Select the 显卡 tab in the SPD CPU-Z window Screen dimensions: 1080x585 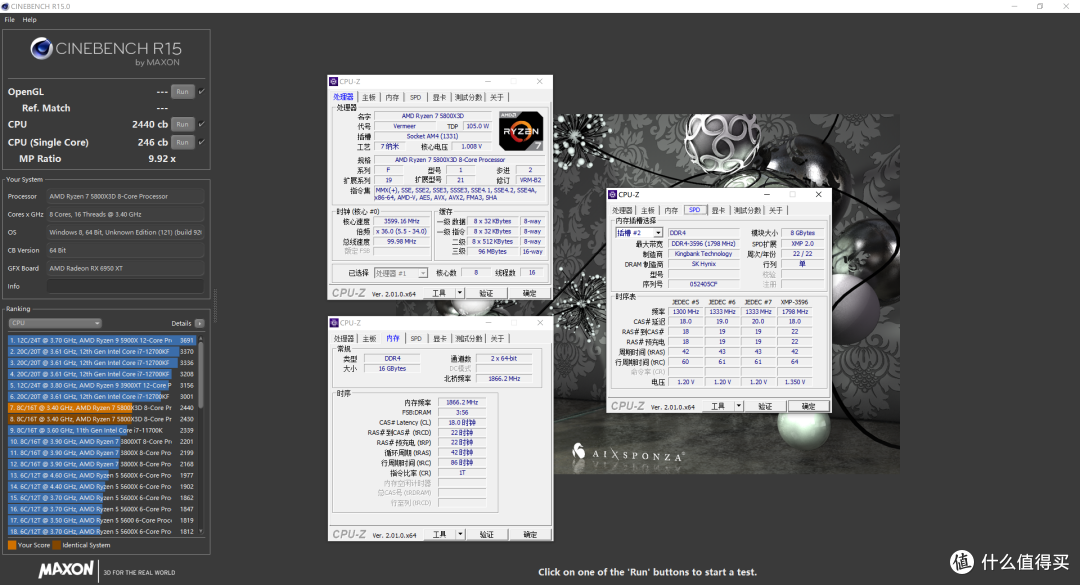point(718,210)
